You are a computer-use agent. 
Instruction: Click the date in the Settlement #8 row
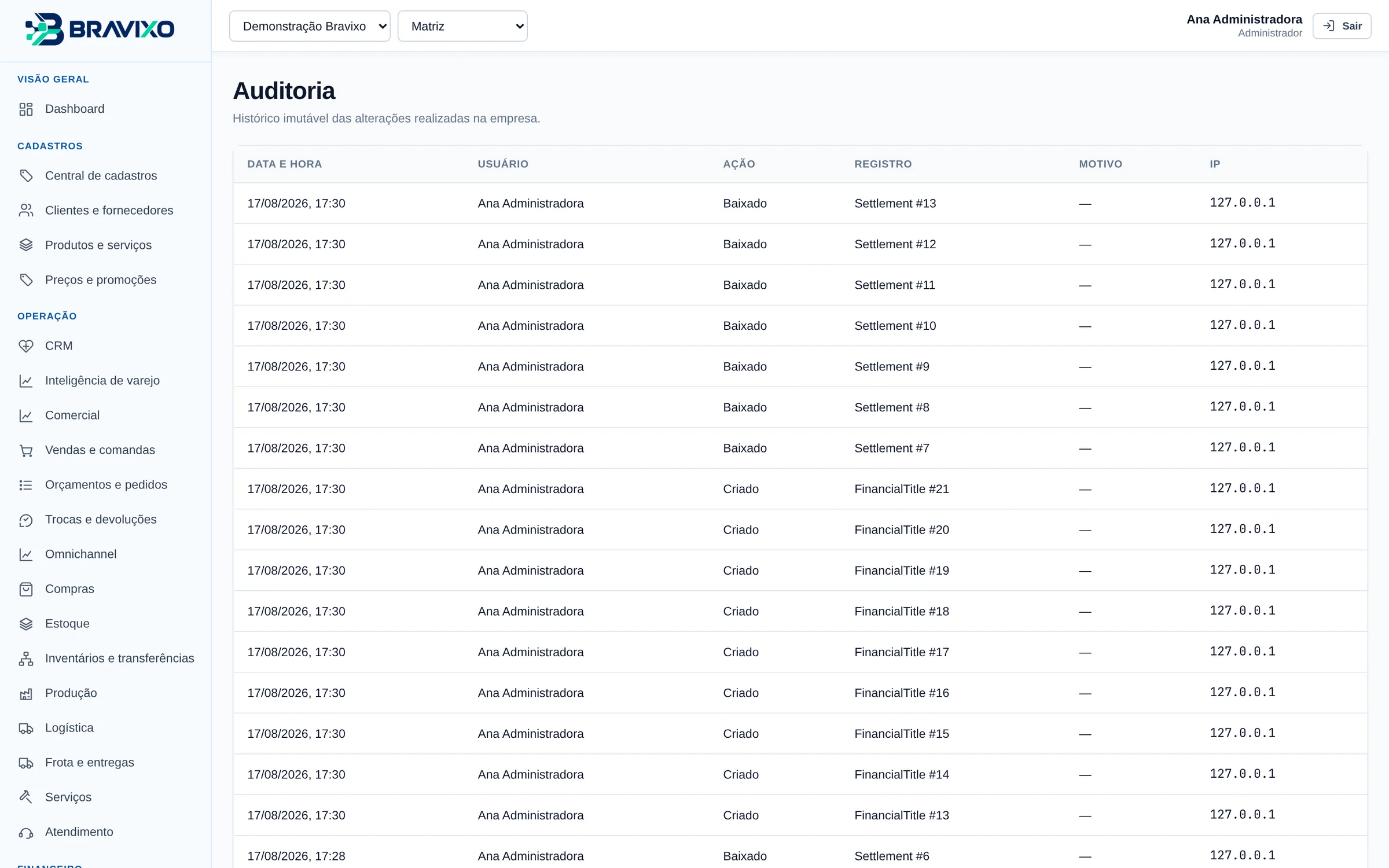point(296,407)
